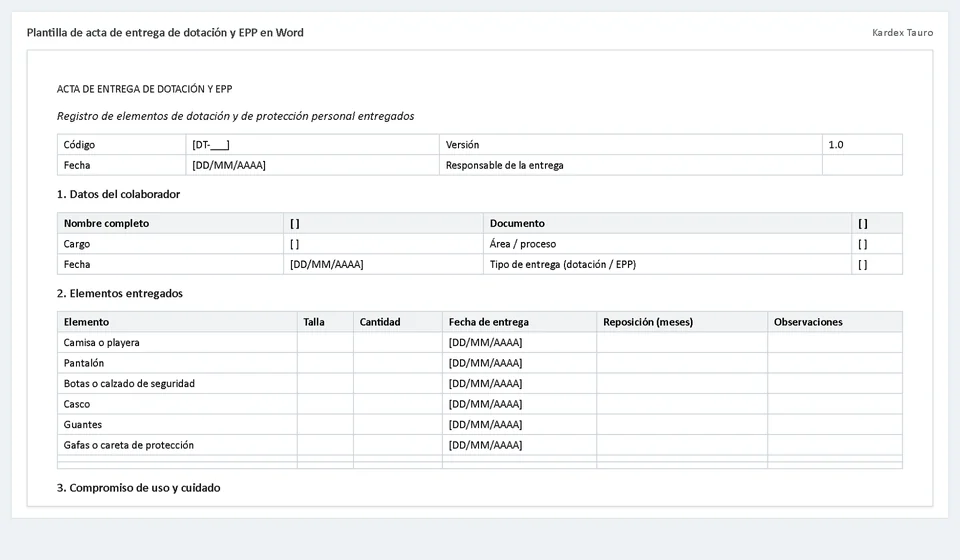Select the 'Tipo de entrega (dotación / EPP)' cell
Screen dimensions: 960x560
point(667,264)
